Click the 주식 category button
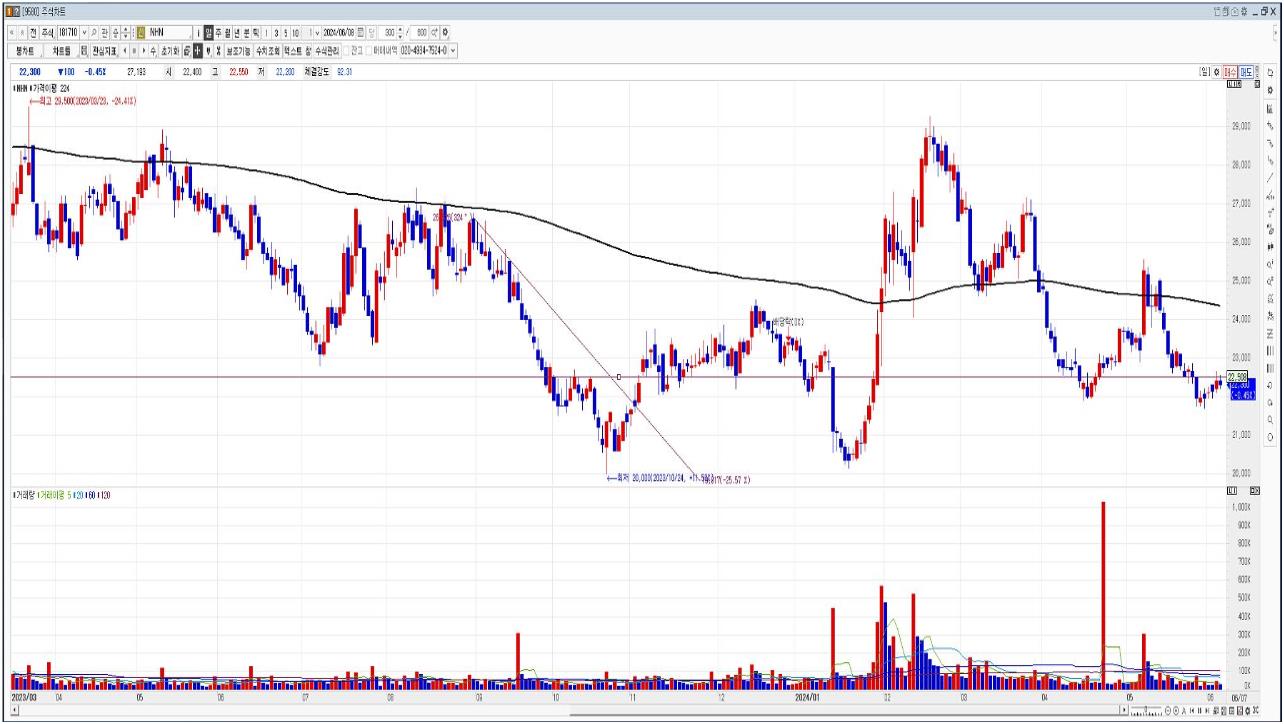The image size is (1284, 724). coord(47,33)
